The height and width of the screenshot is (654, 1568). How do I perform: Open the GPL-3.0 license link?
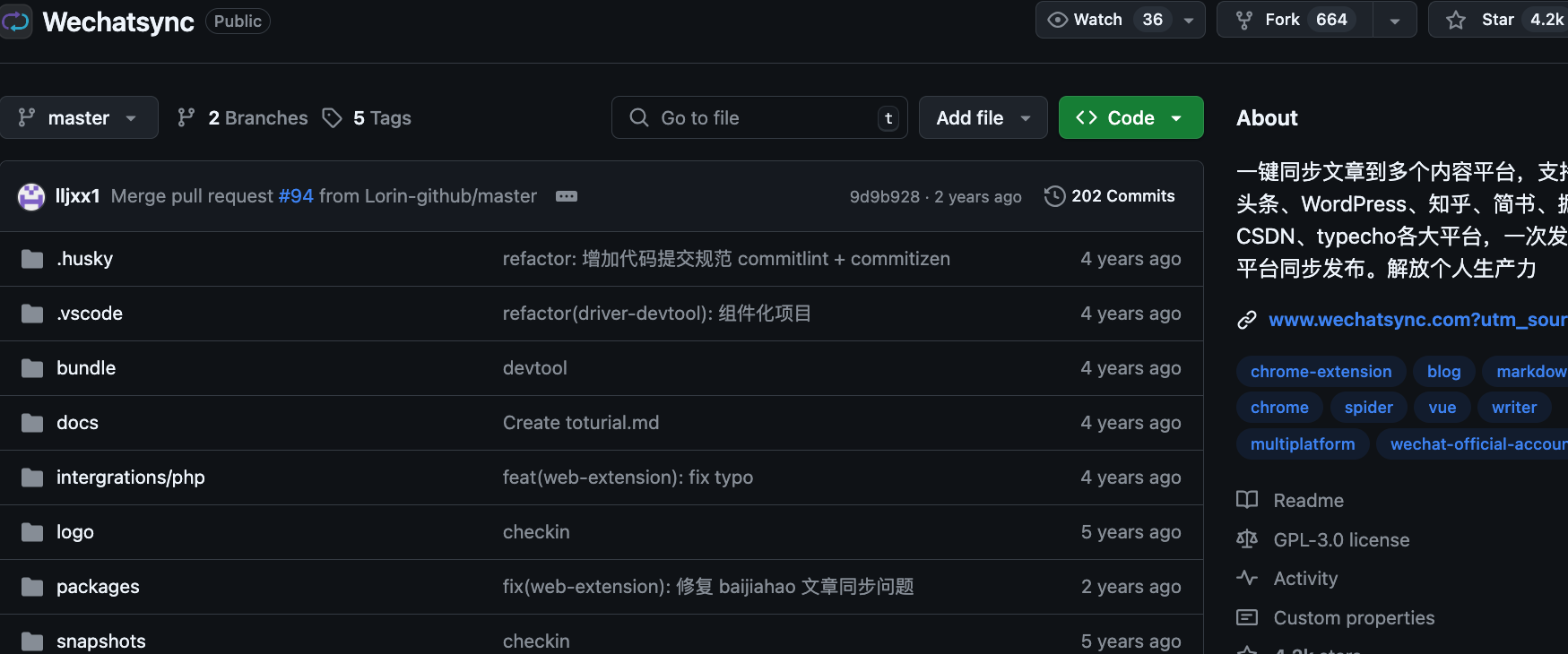click(x=1341, y=540)
